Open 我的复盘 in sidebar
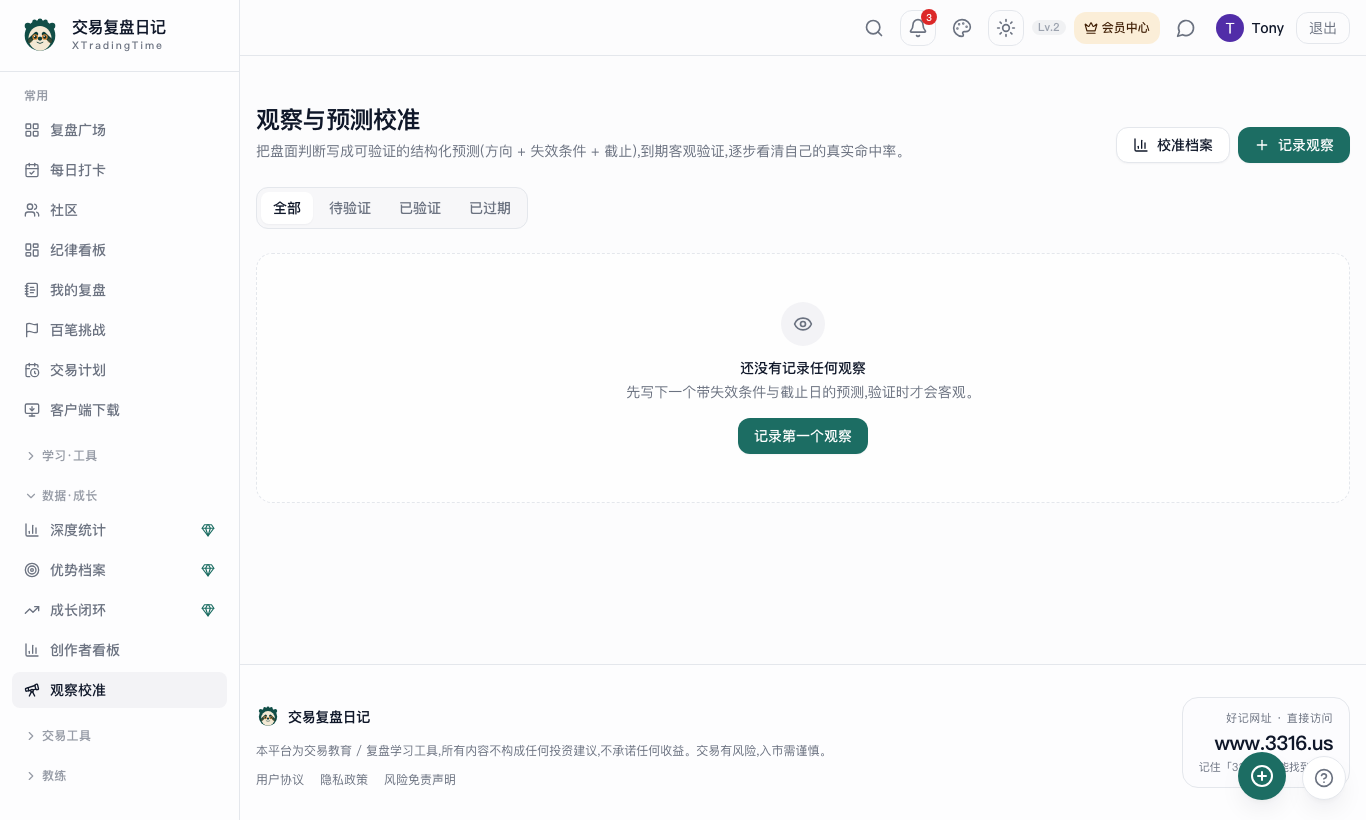Image resolution: width=1366 pixels, height=820 pixels. (119, 290)
